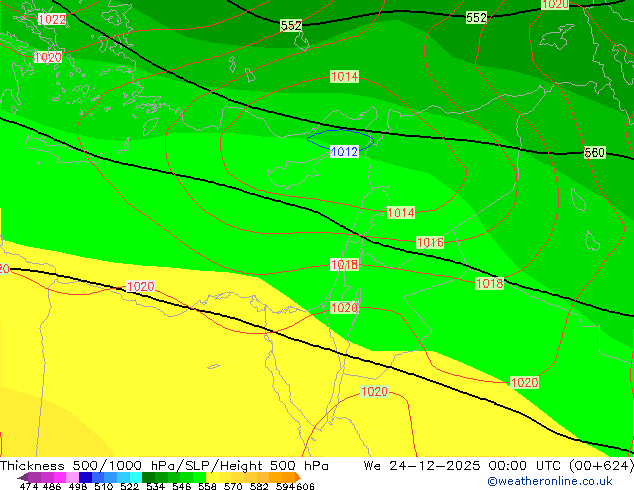The height and width of the screenshot is (490, 634).
Task: Click the 1022 isobar label
Action: (x=52, y=19)
